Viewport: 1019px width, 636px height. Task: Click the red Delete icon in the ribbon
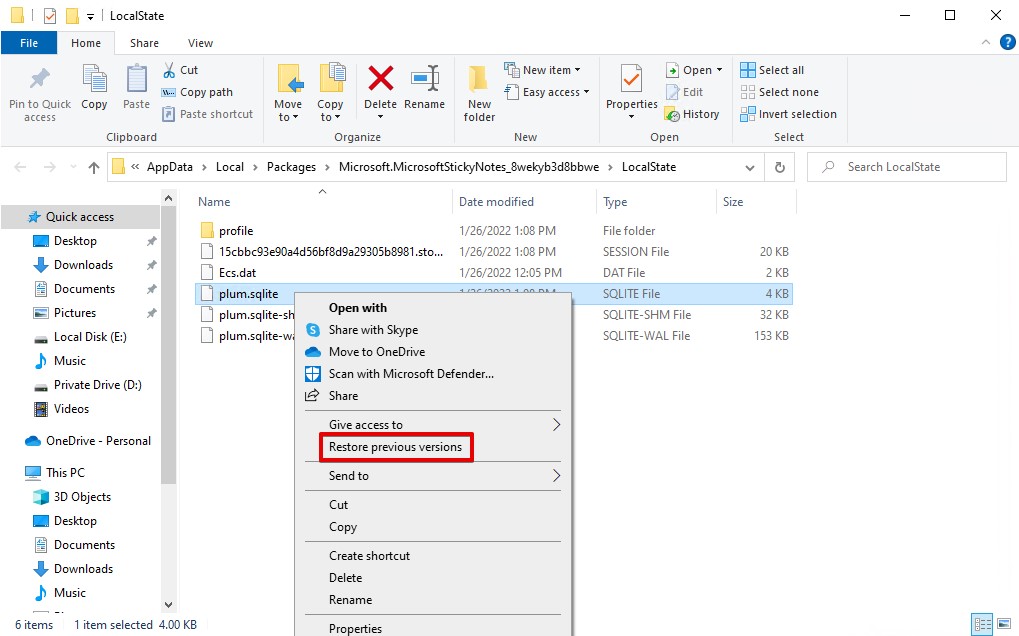point(380,80)
